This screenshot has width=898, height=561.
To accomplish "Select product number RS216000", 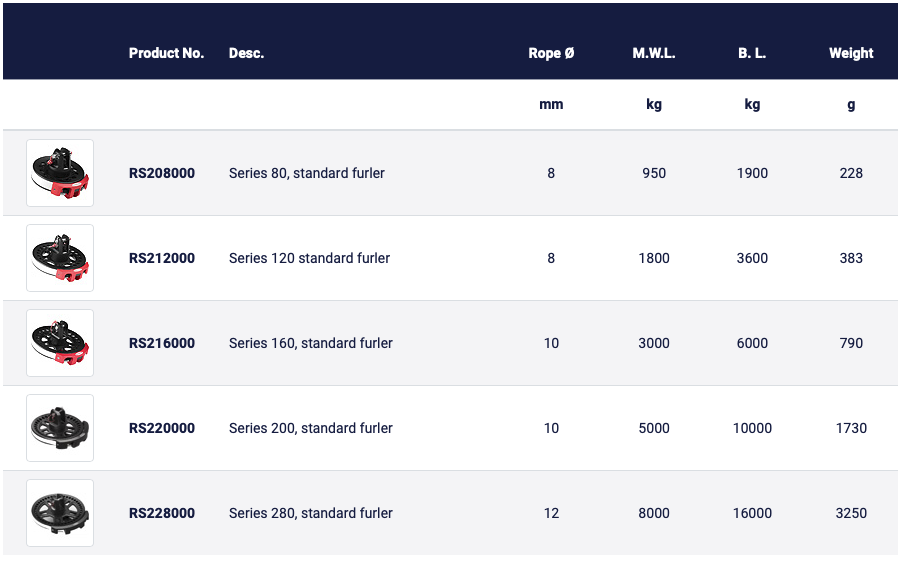I will (x=162, y=343).
